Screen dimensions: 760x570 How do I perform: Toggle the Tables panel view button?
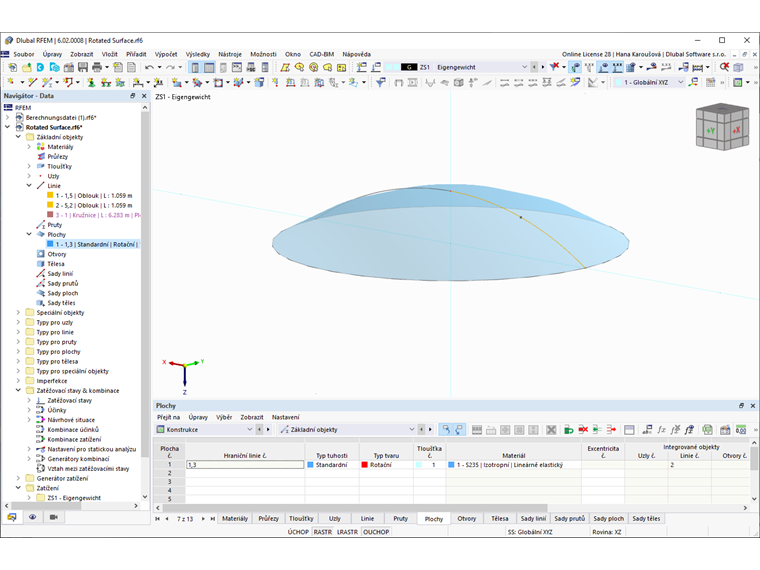click(x=209, y=67)
